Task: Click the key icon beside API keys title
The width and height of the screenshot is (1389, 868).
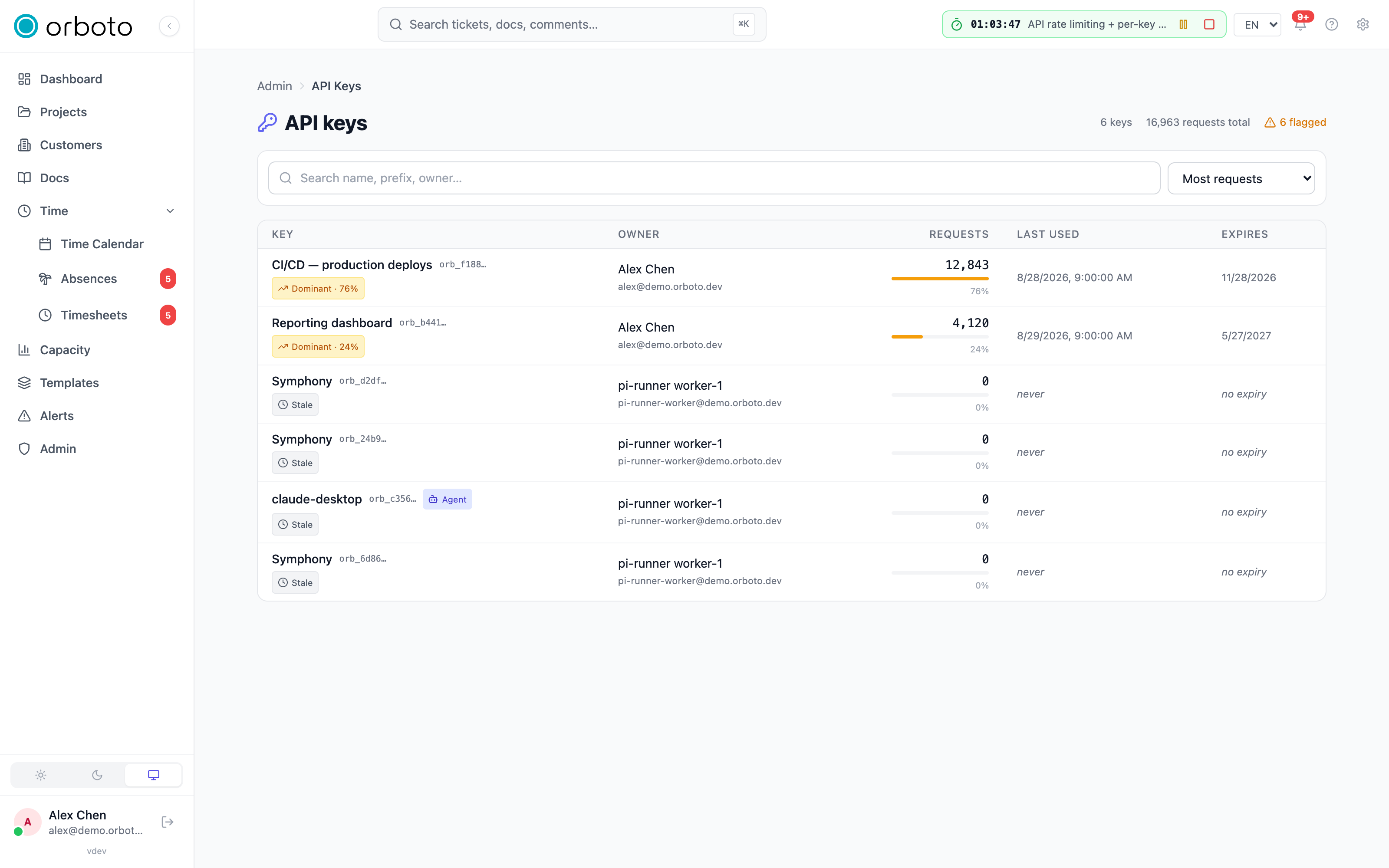Action: tap(267, 122)
